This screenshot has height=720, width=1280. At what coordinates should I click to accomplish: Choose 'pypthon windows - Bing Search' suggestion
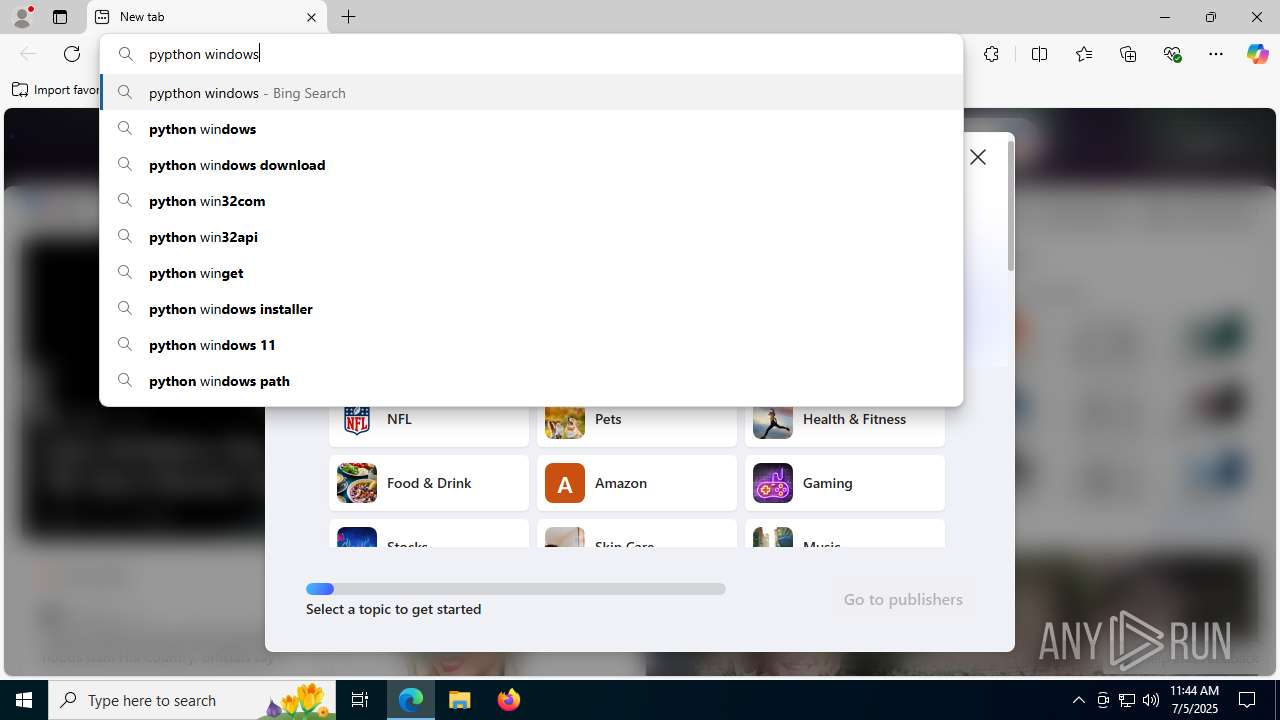coord(531,93)
